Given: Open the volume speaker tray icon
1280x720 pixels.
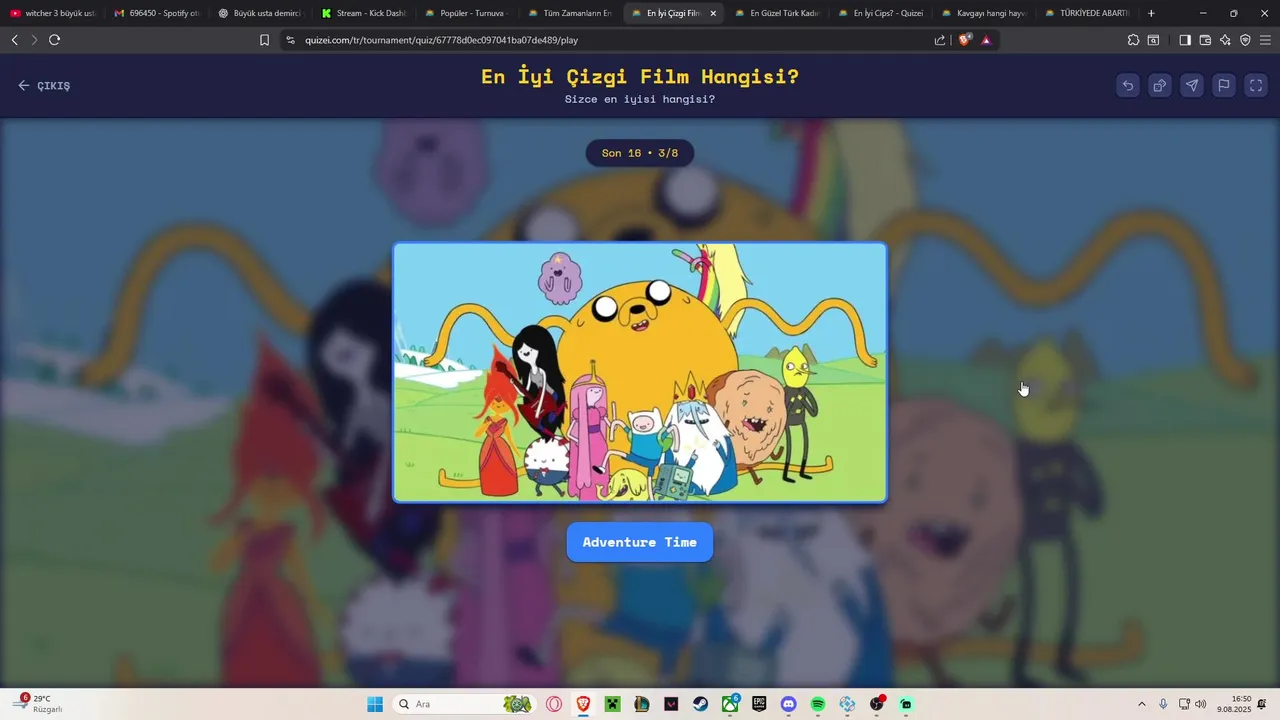Looking at the screenshot, I should 1201,704.
